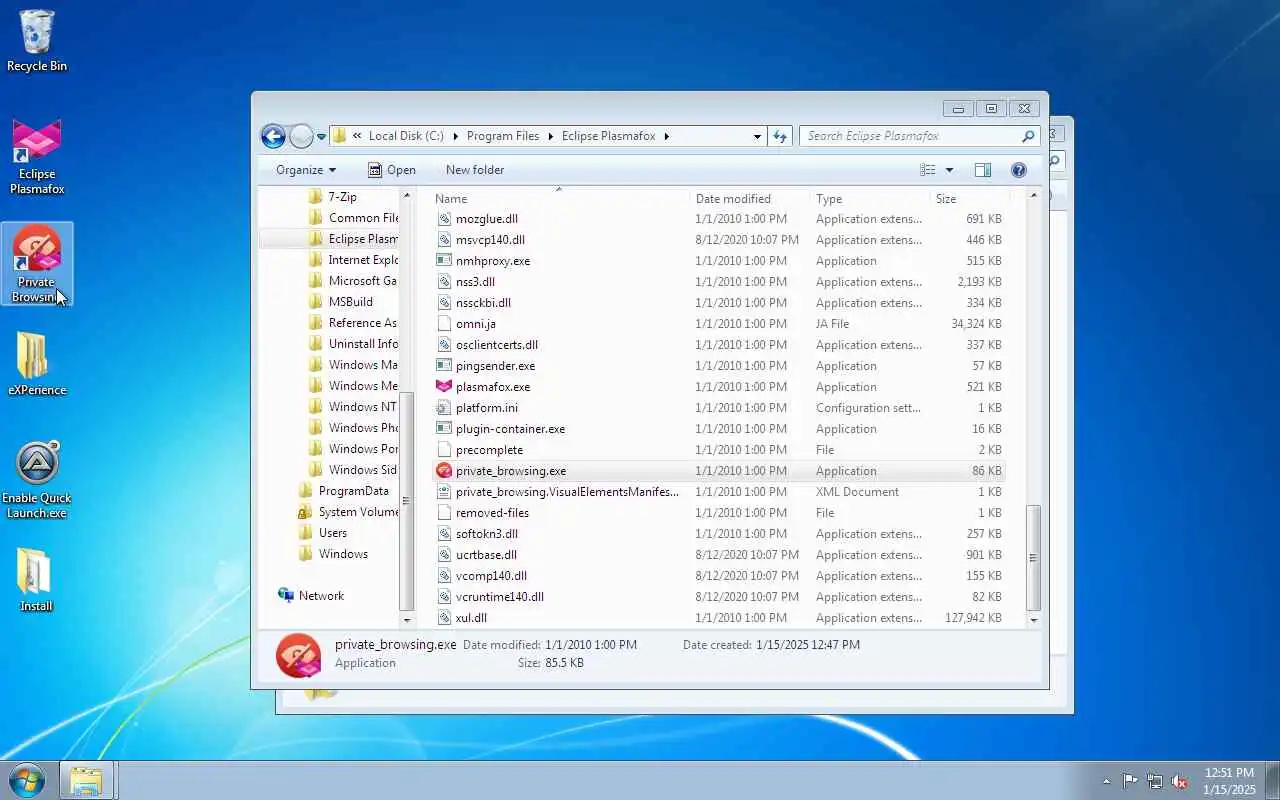This screenshot has height=800, width=1280.
Task: Click the muted volume tray icon
Action: (x=1180, y=781)
